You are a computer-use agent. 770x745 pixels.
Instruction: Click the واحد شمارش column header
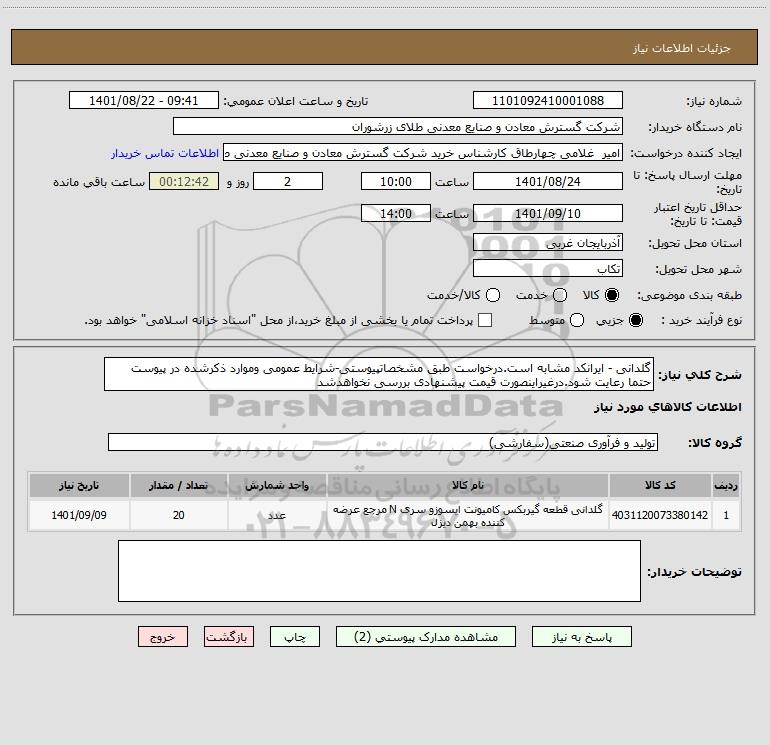click(277, 485)
